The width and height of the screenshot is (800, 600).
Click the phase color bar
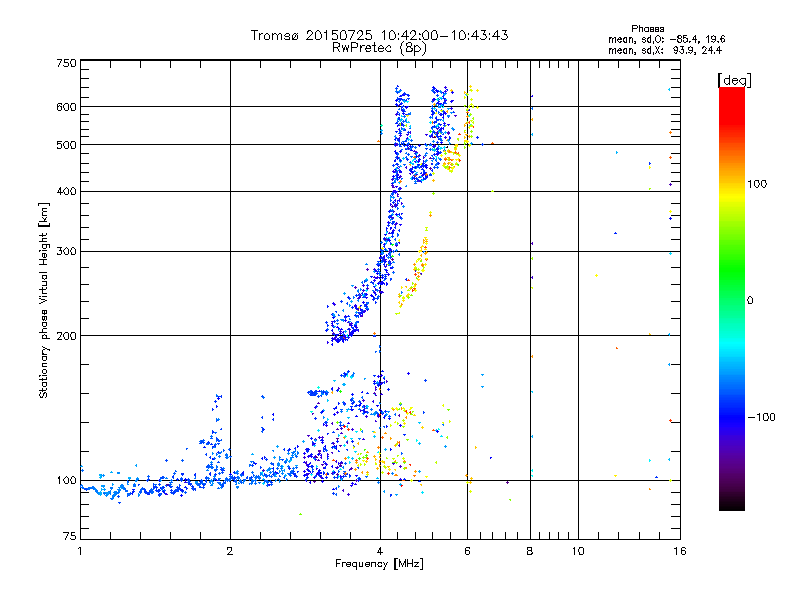click(x=732, y=299)
